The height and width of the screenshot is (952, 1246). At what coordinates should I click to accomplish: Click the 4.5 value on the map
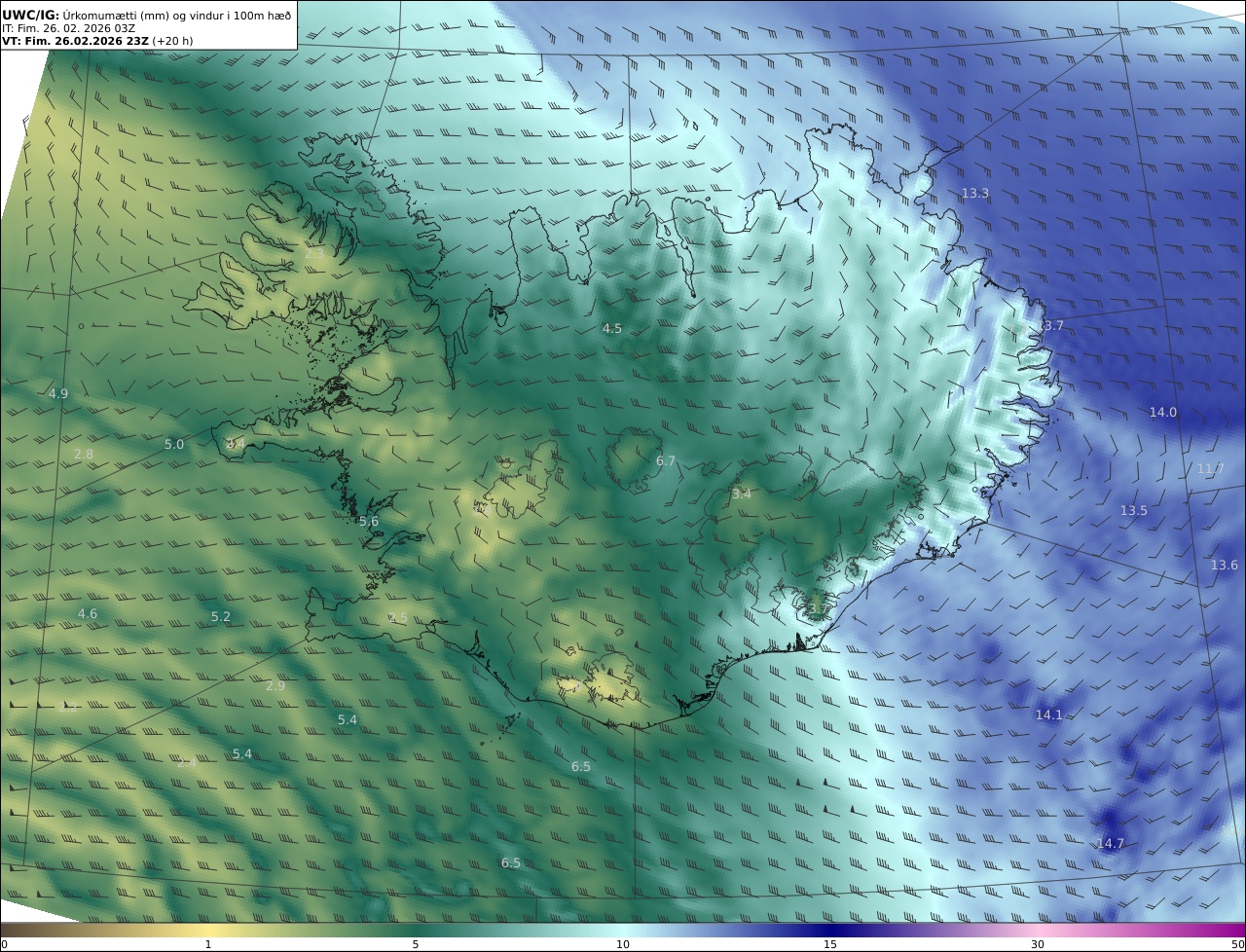(611, 329)
